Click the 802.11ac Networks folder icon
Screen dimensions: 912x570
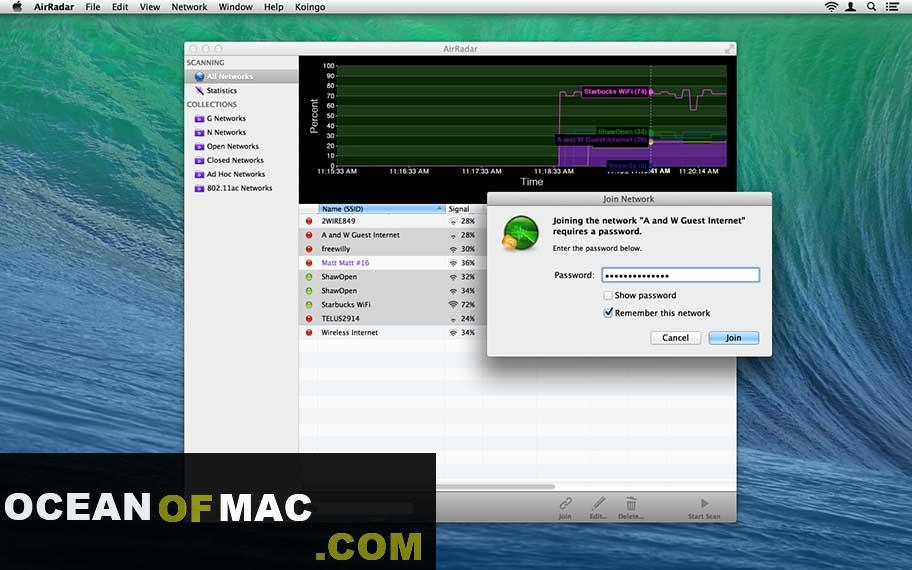click(x=199, y=188)
